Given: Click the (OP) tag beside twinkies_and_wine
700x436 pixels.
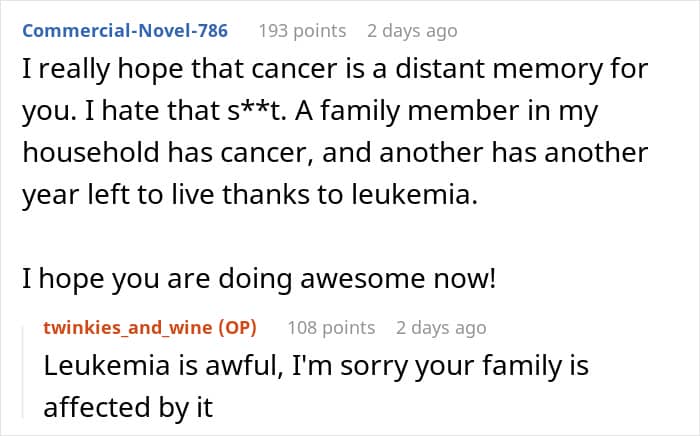Looking at the screenshot, I should tap(237, 328).
